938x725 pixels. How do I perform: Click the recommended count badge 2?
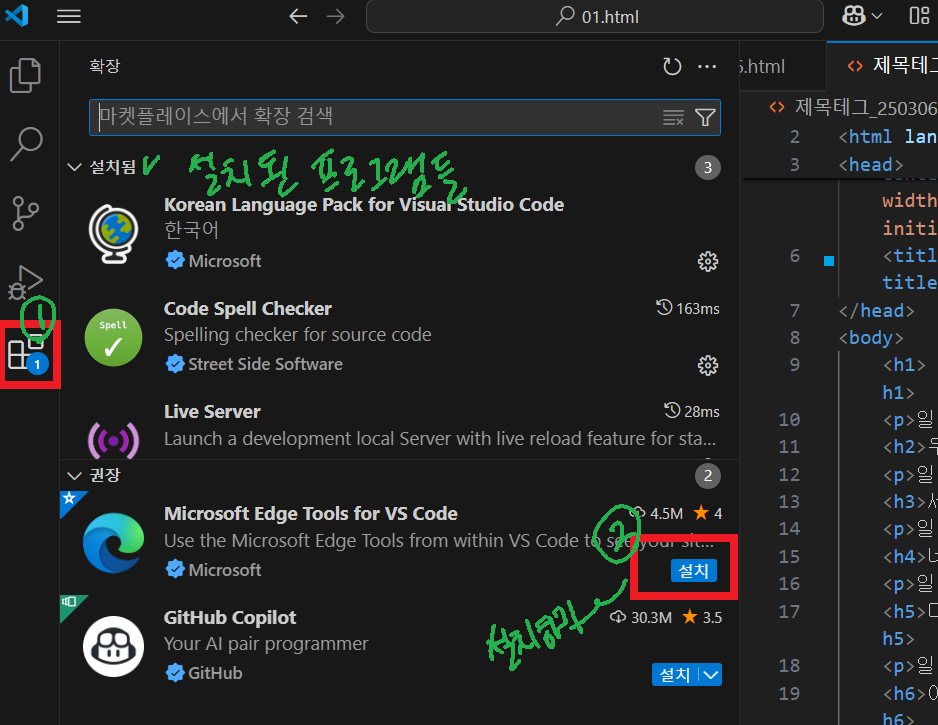click(x=708, y=476)
